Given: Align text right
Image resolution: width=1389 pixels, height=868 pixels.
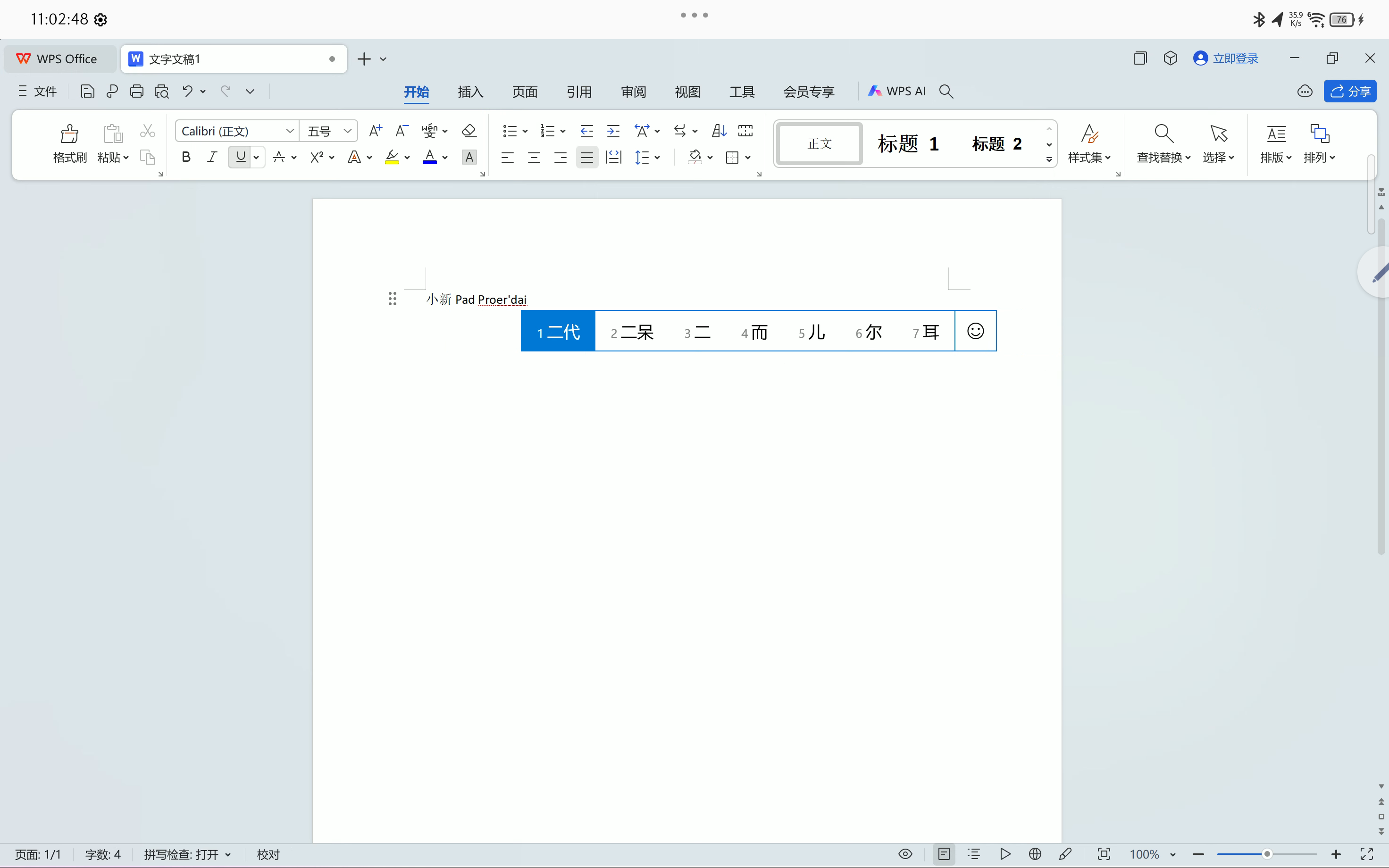Looking at the screenshot, I should click(x=560, y=157).
